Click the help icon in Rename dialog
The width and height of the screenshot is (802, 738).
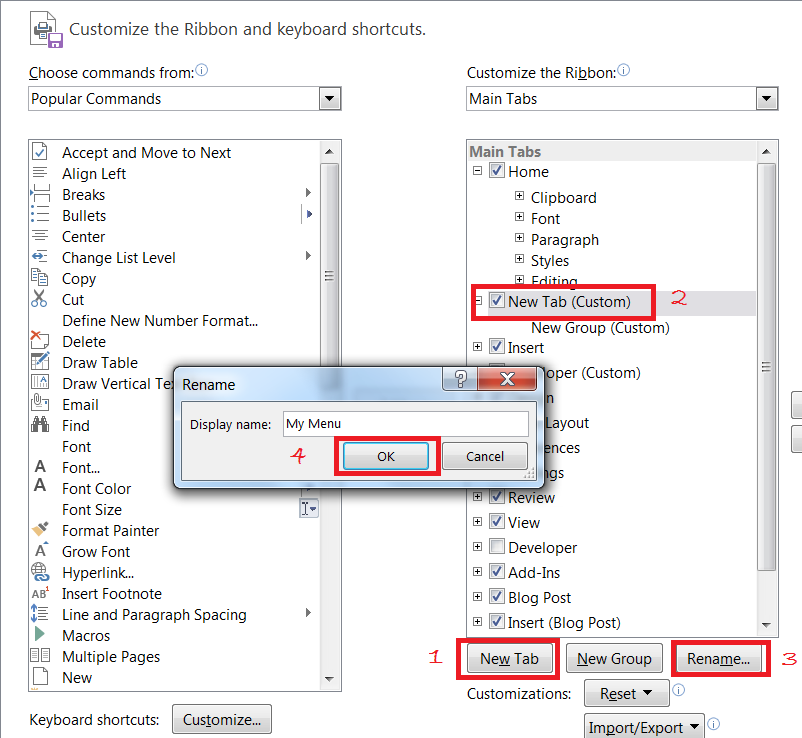click(461, 379)
